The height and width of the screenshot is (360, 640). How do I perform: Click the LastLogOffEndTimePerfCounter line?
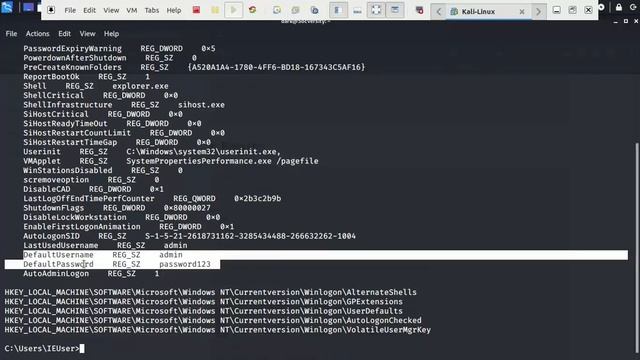(152, 198)
